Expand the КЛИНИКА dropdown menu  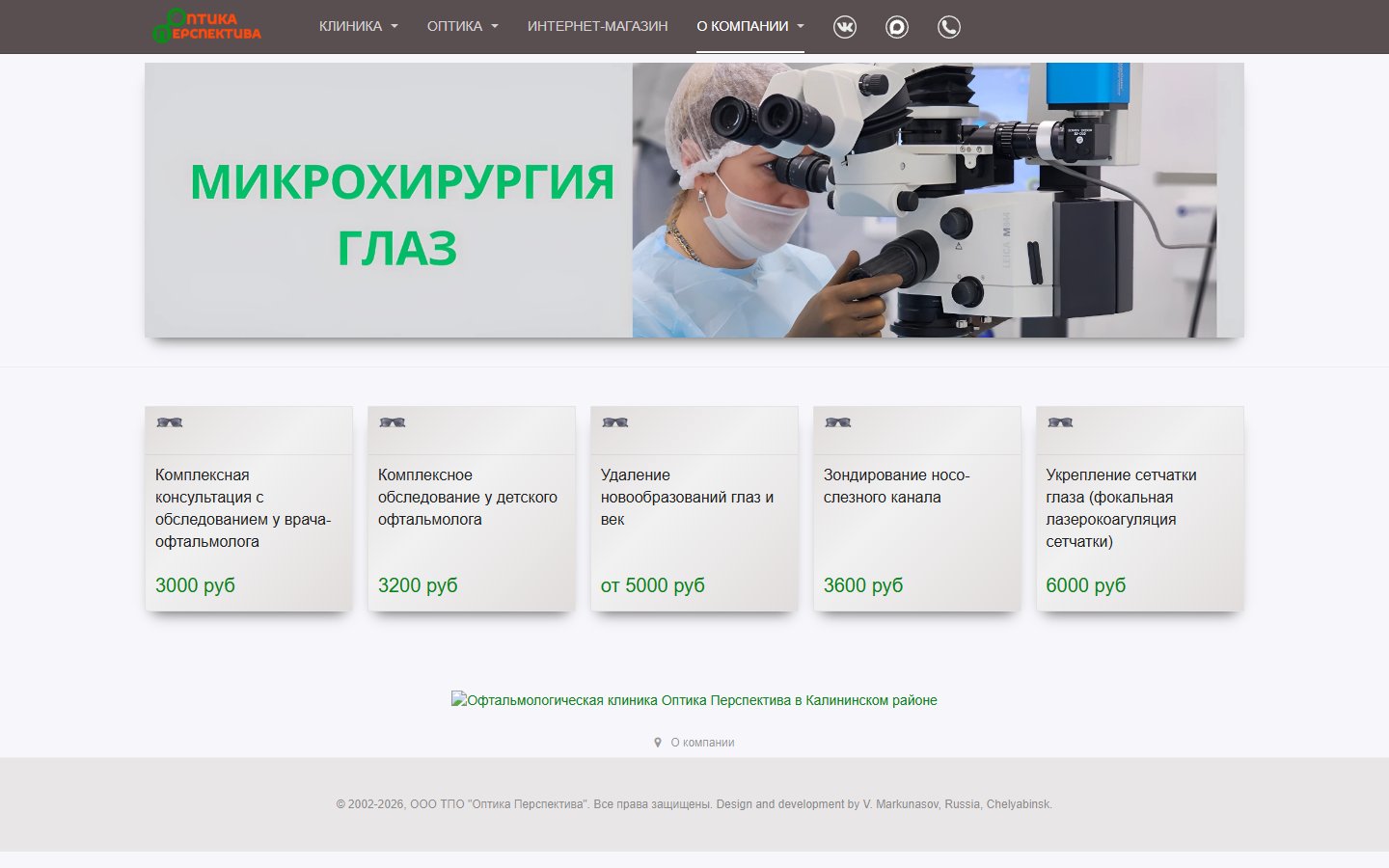[358, 26]
